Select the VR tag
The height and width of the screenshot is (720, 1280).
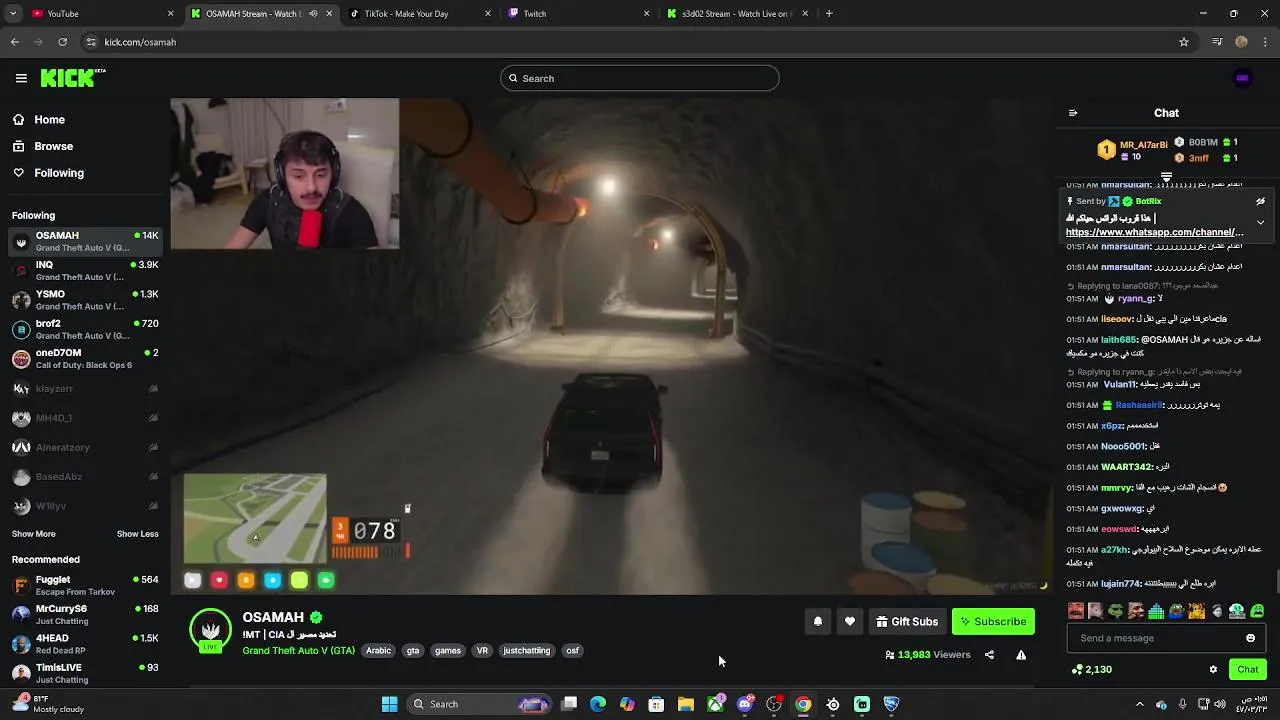482,651
